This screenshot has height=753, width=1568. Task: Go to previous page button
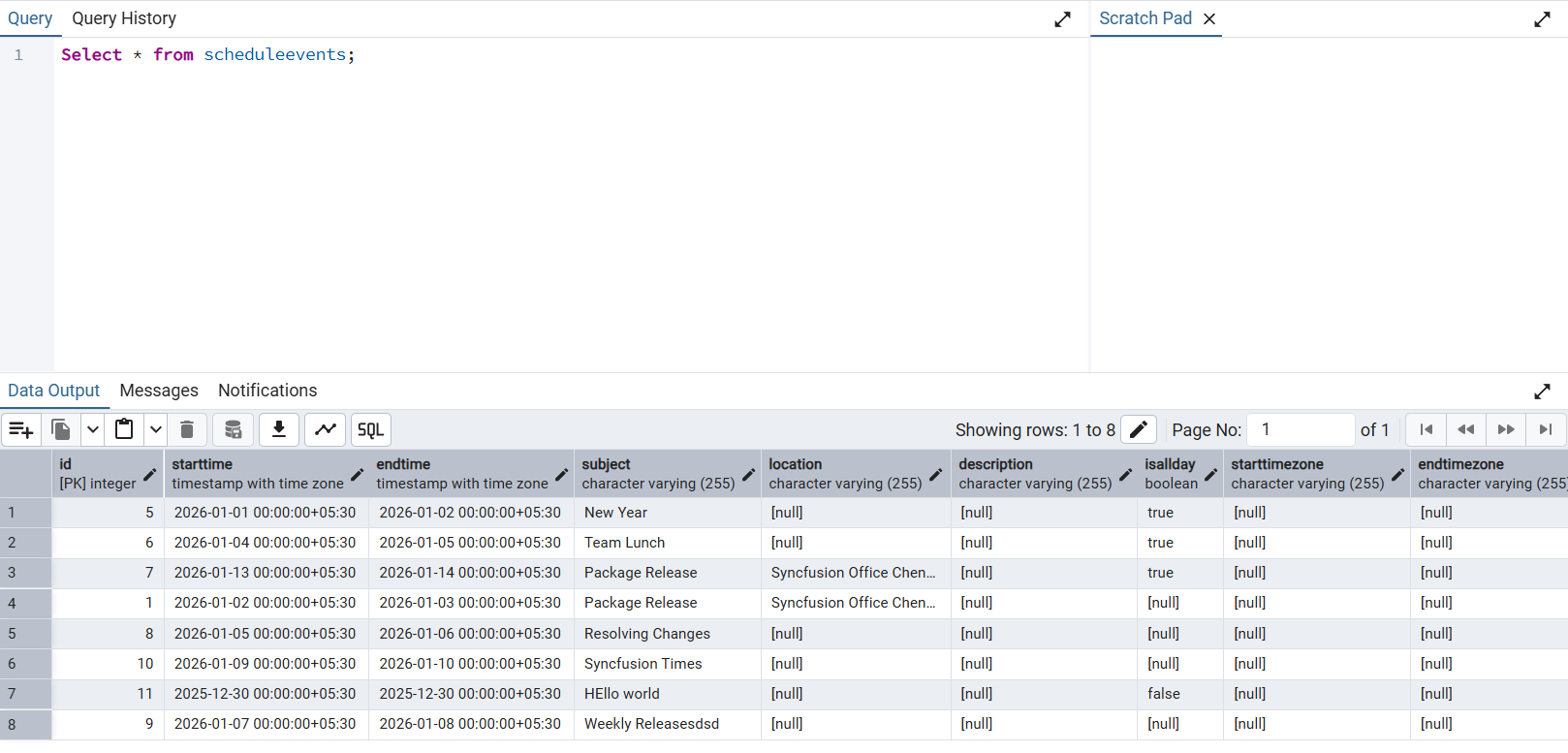coord(1466,429)
